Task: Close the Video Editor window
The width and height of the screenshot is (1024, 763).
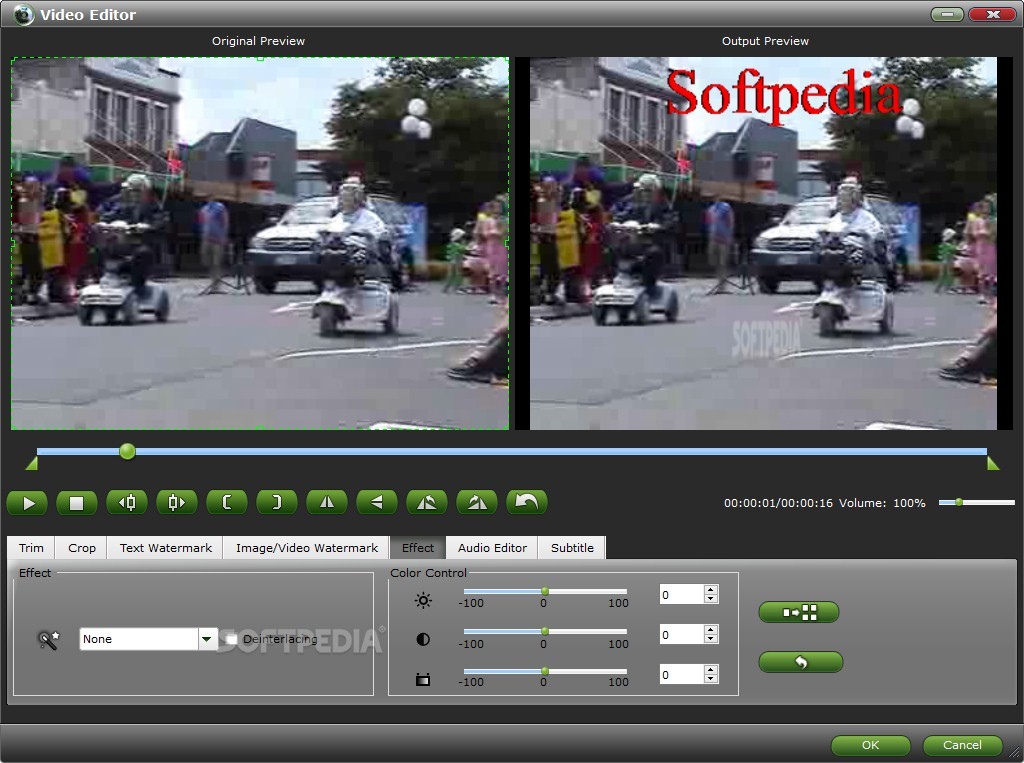Action: coord(993,14)
